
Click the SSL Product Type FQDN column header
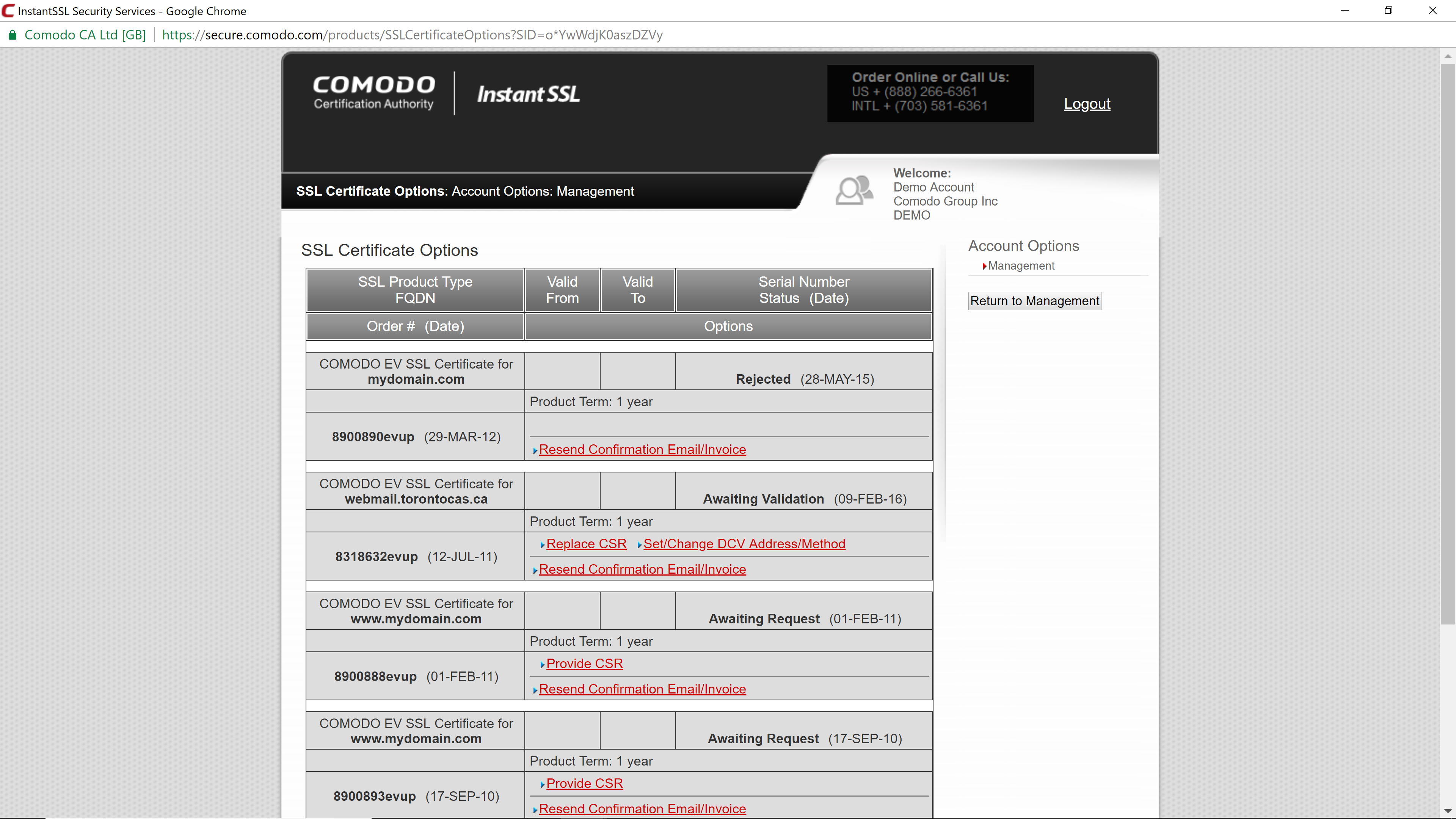click(415, 290)
